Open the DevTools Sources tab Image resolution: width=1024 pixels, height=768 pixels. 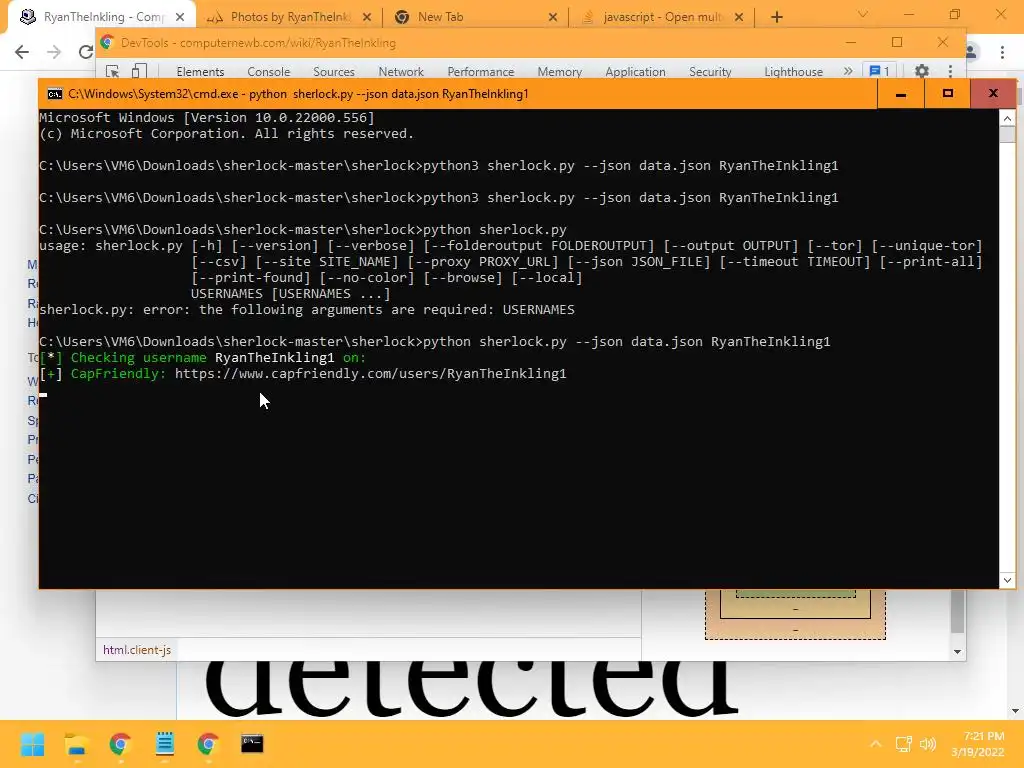coord(333,72)
